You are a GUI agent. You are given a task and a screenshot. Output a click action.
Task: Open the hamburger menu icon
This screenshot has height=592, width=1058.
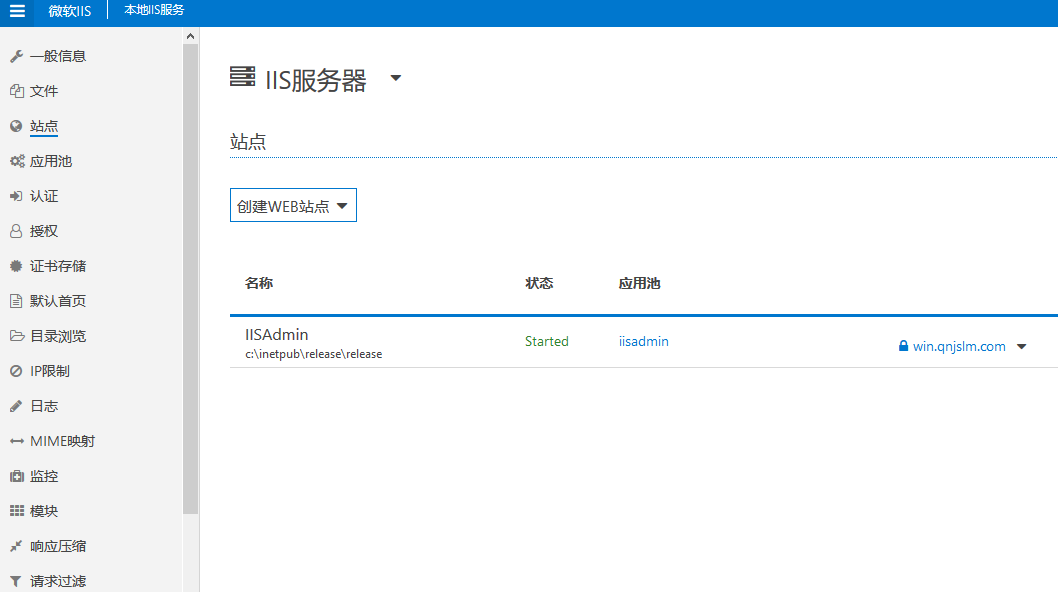(17, 11)
